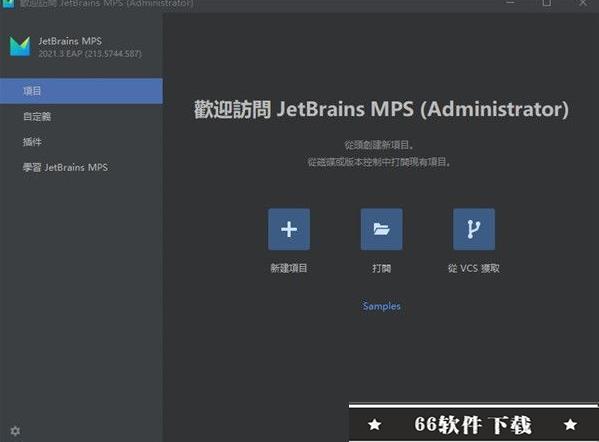The width and height of the screenshot is (599, 442).
Task: Click the 打開 label under folder icon
Action: click(381, 268)
